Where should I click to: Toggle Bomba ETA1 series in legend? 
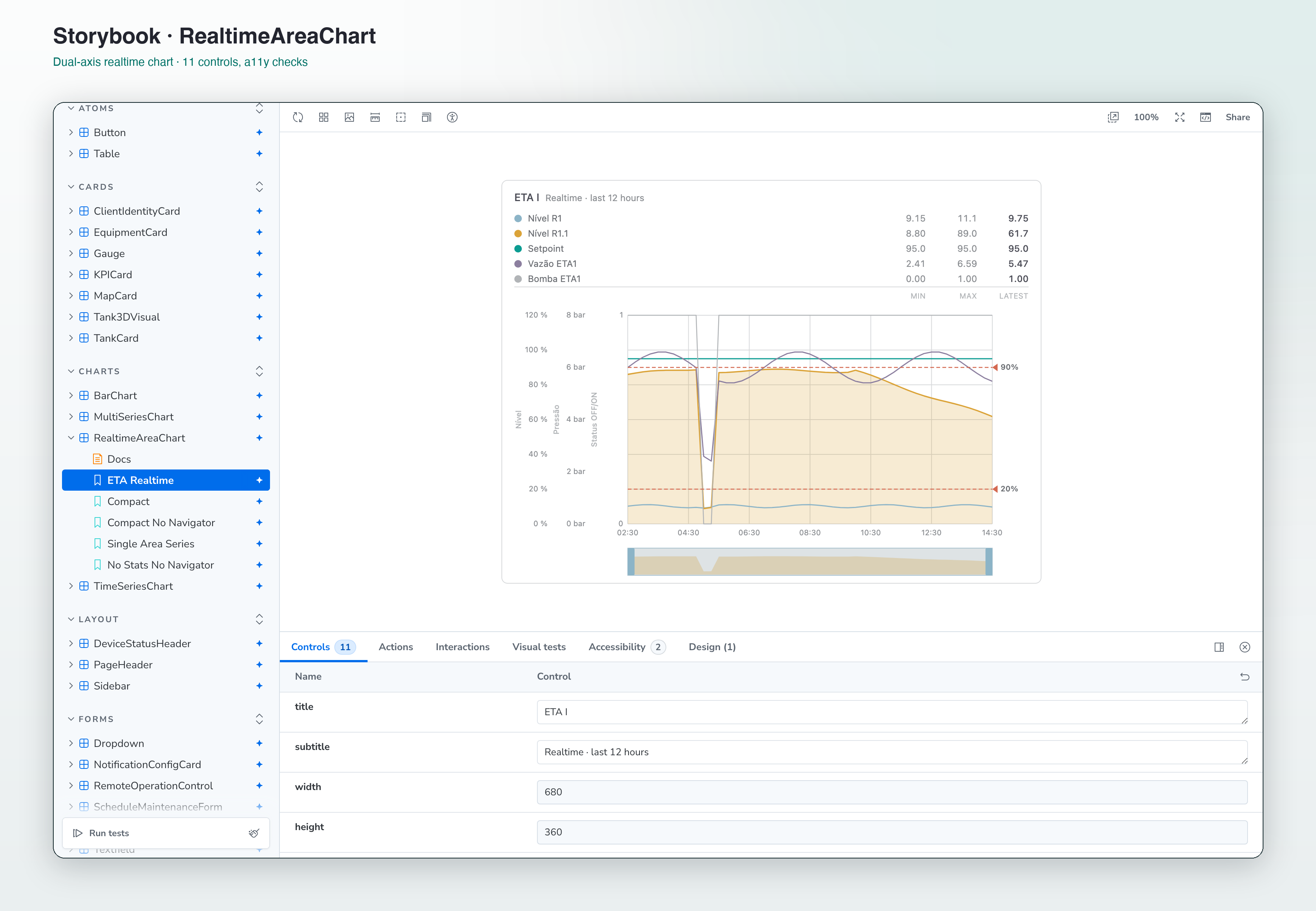[548, 279]
